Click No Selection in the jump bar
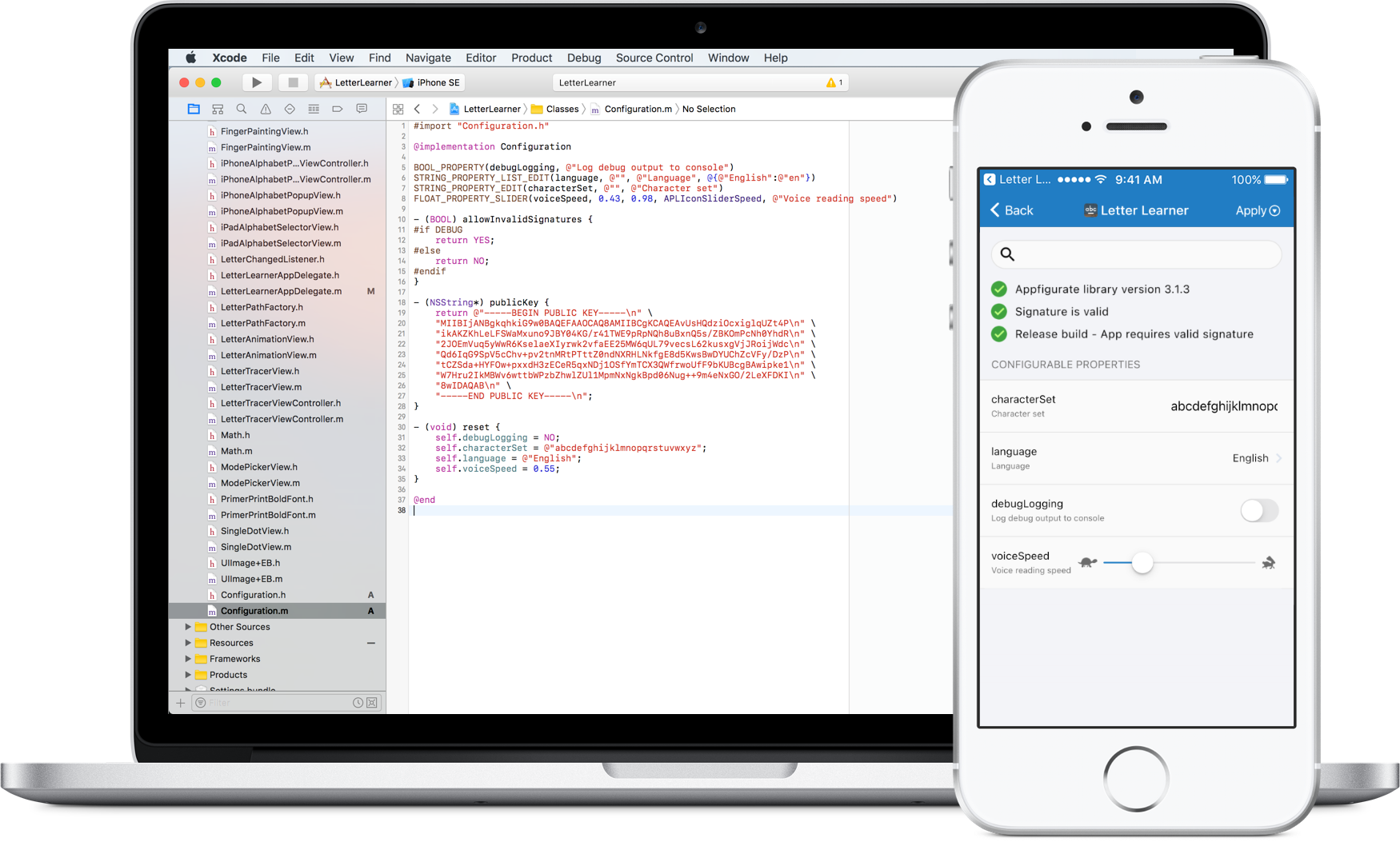This screenshot has height=842, width=1400. tap(709, 109)
